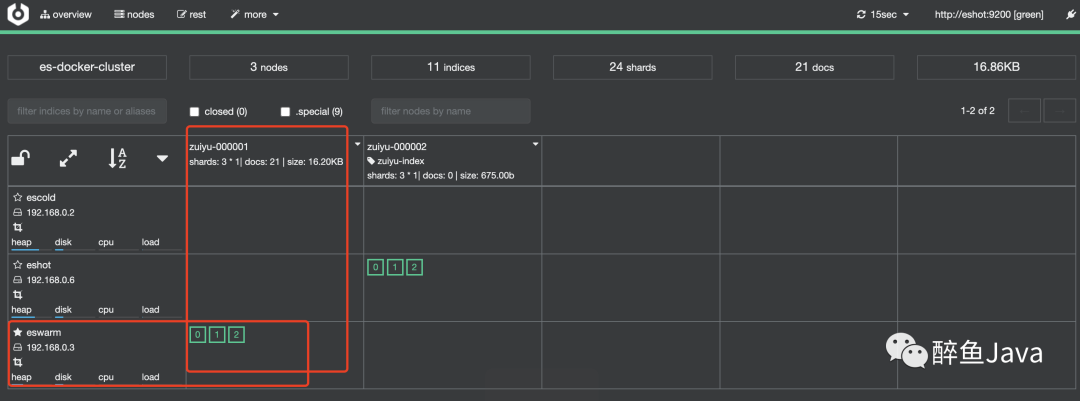Viewport: 1080px width, 401px height.
Task: Click the star beside escold node
Action: click(x=18, y=197)
